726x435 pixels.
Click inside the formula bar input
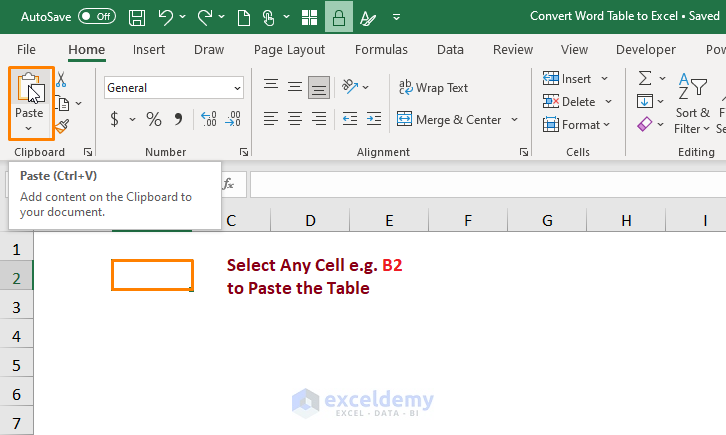488,184
